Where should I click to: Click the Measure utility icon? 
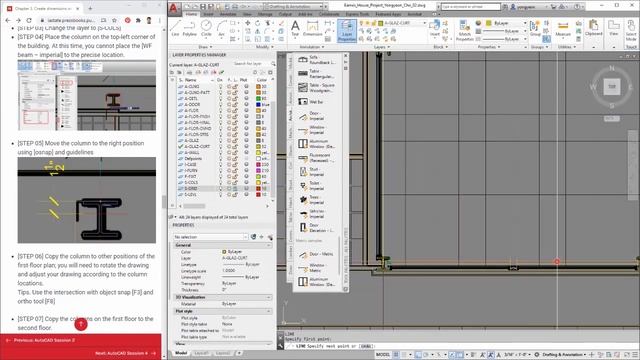tap(563, 28)
